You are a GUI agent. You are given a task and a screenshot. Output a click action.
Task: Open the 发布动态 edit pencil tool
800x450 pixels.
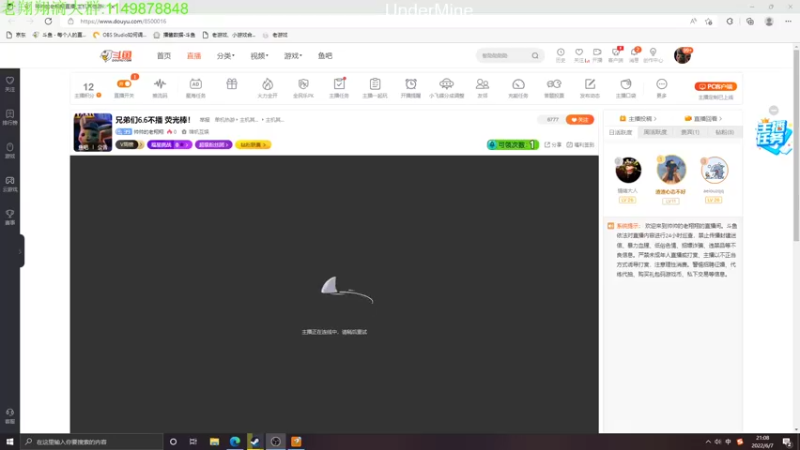[590, 87]
